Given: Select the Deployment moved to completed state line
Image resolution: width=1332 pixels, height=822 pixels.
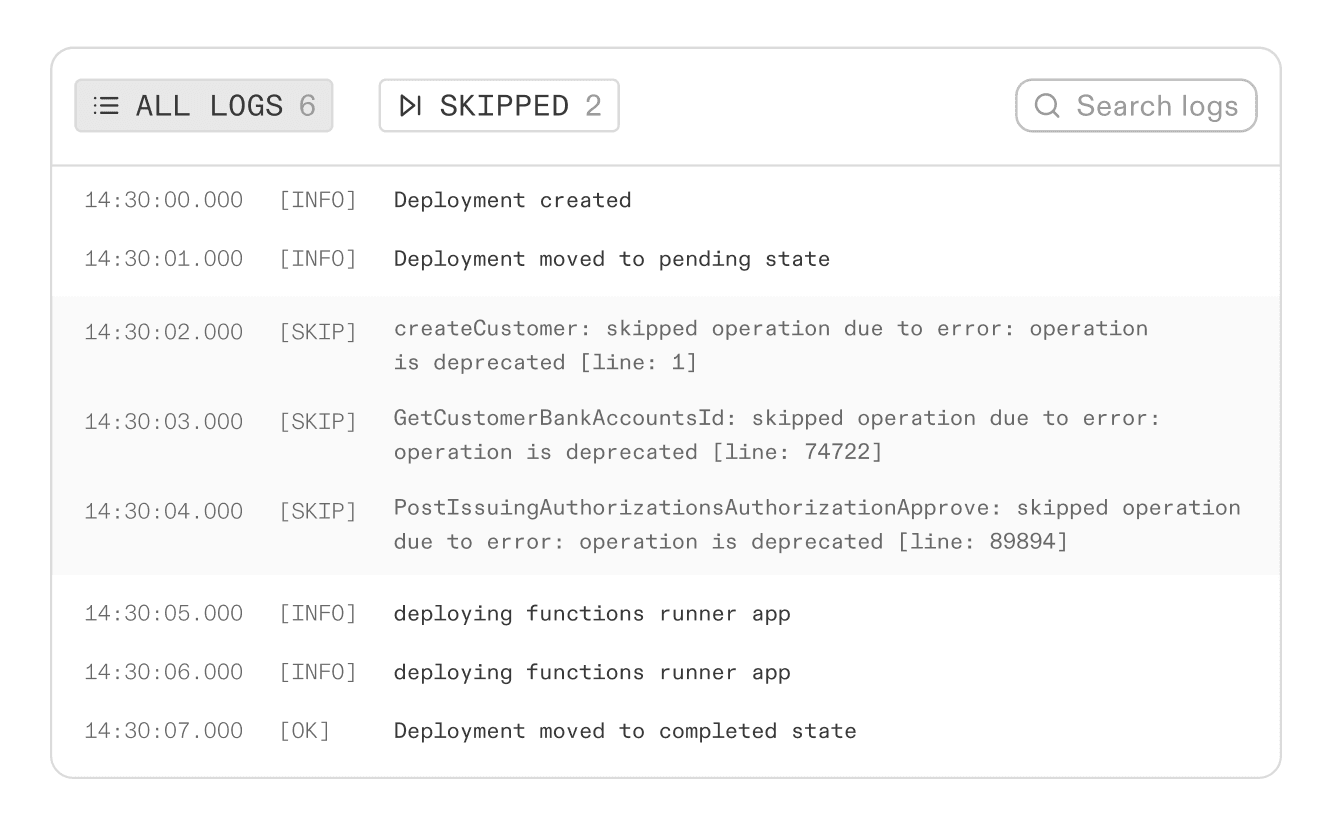Looking at the screenshot, I should 625,731.
